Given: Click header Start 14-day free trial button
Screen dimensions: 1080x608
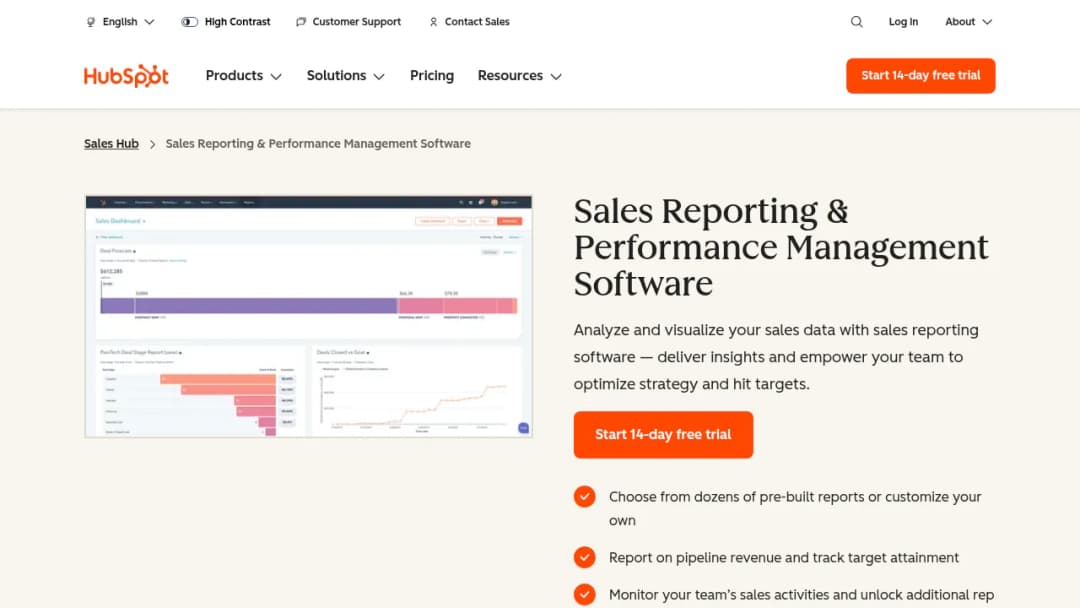Looking at the screenshot, I should click(x=920, y=76).
